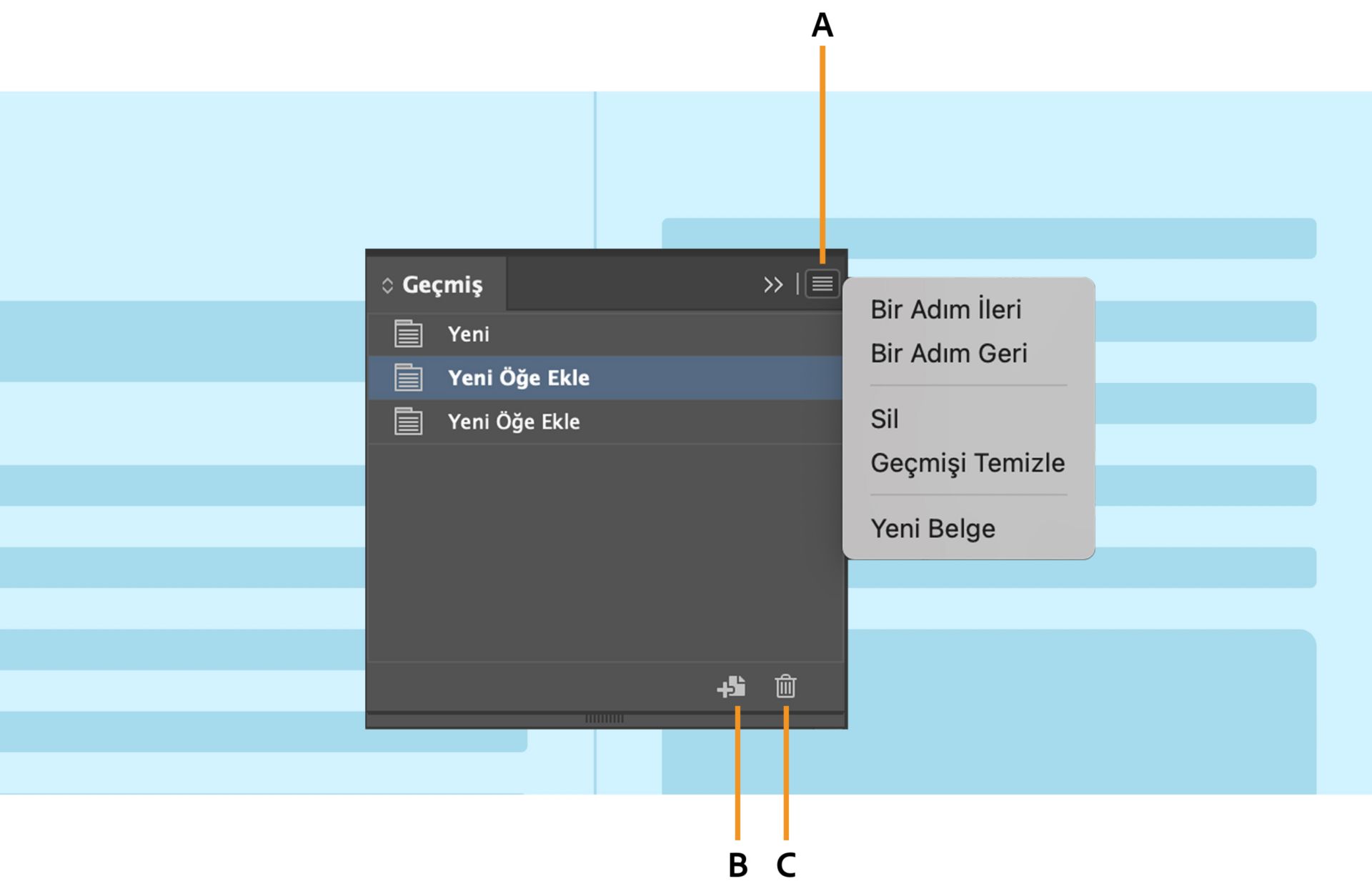Click empty area of history list
The width and height of the screenshot is (1372, 886).
605,550
